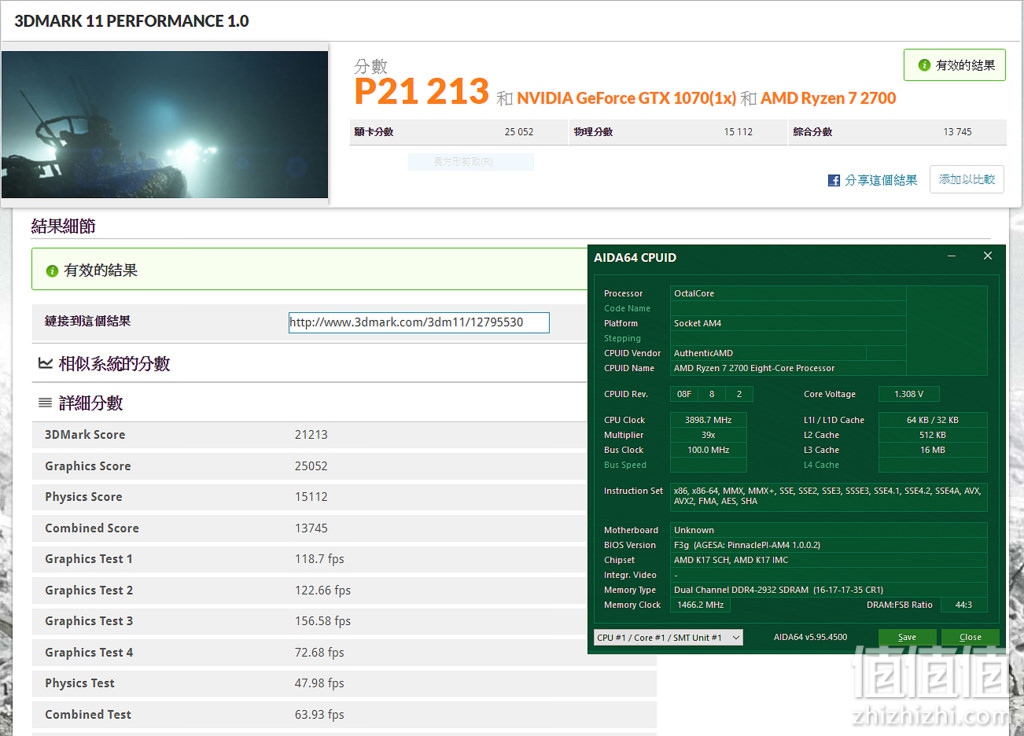Click the list icon beside detailed scores heading

(45, 403)
